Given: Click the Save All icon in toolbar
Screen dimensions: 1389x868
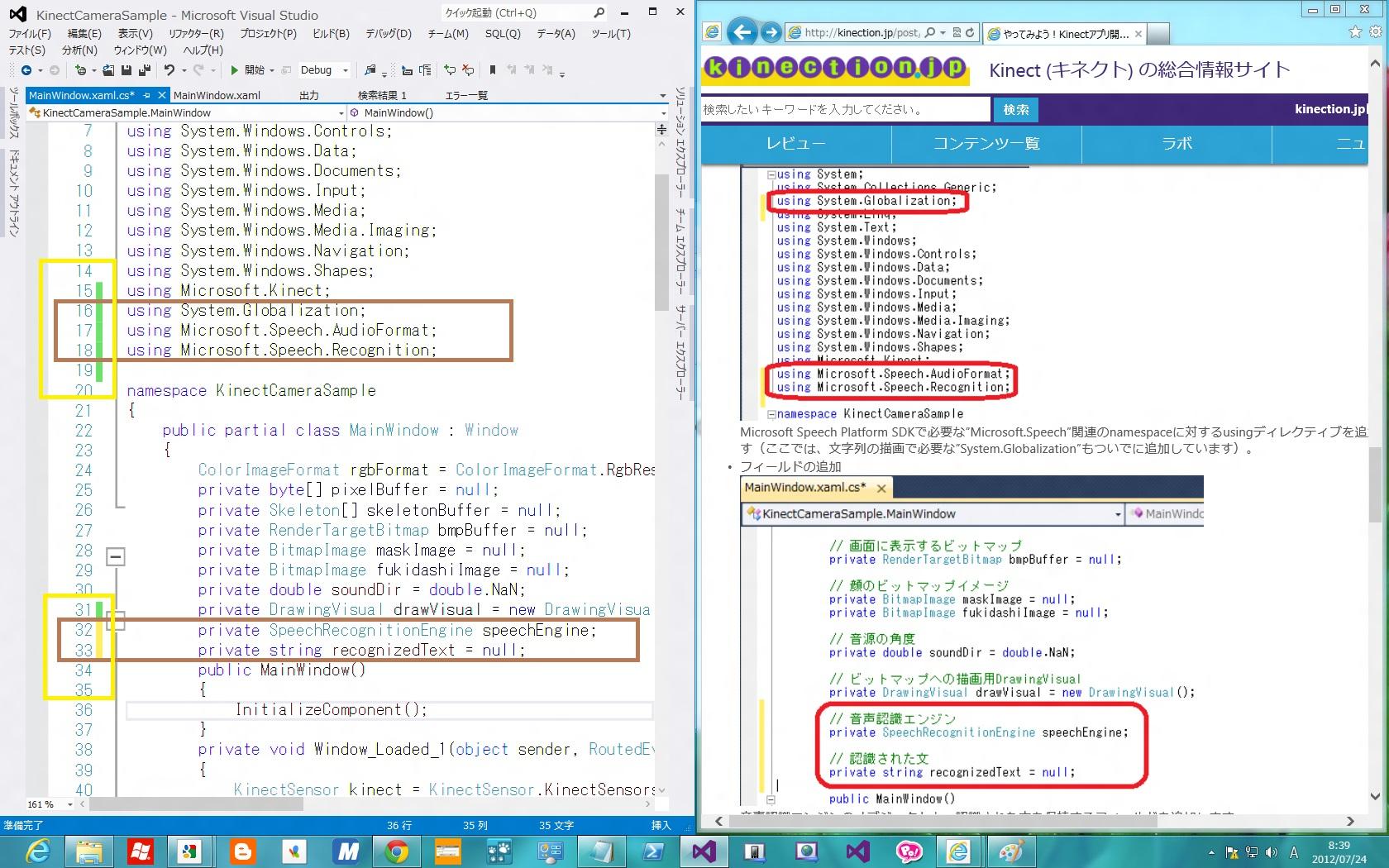Looking at the screenshot, I should point(145,70).
